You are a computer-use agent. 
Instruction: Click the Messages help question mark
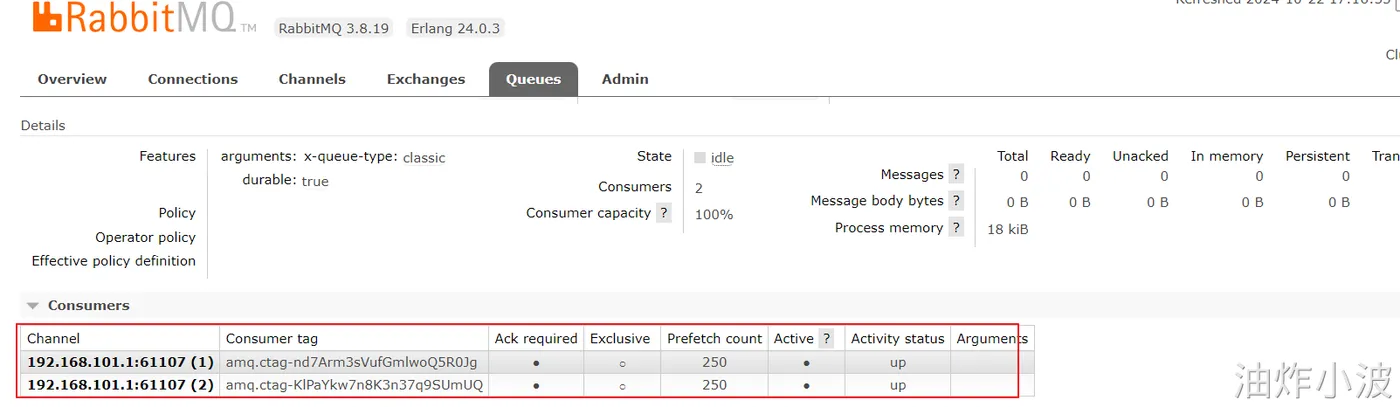pyautogui.click(x=957, y=175)
